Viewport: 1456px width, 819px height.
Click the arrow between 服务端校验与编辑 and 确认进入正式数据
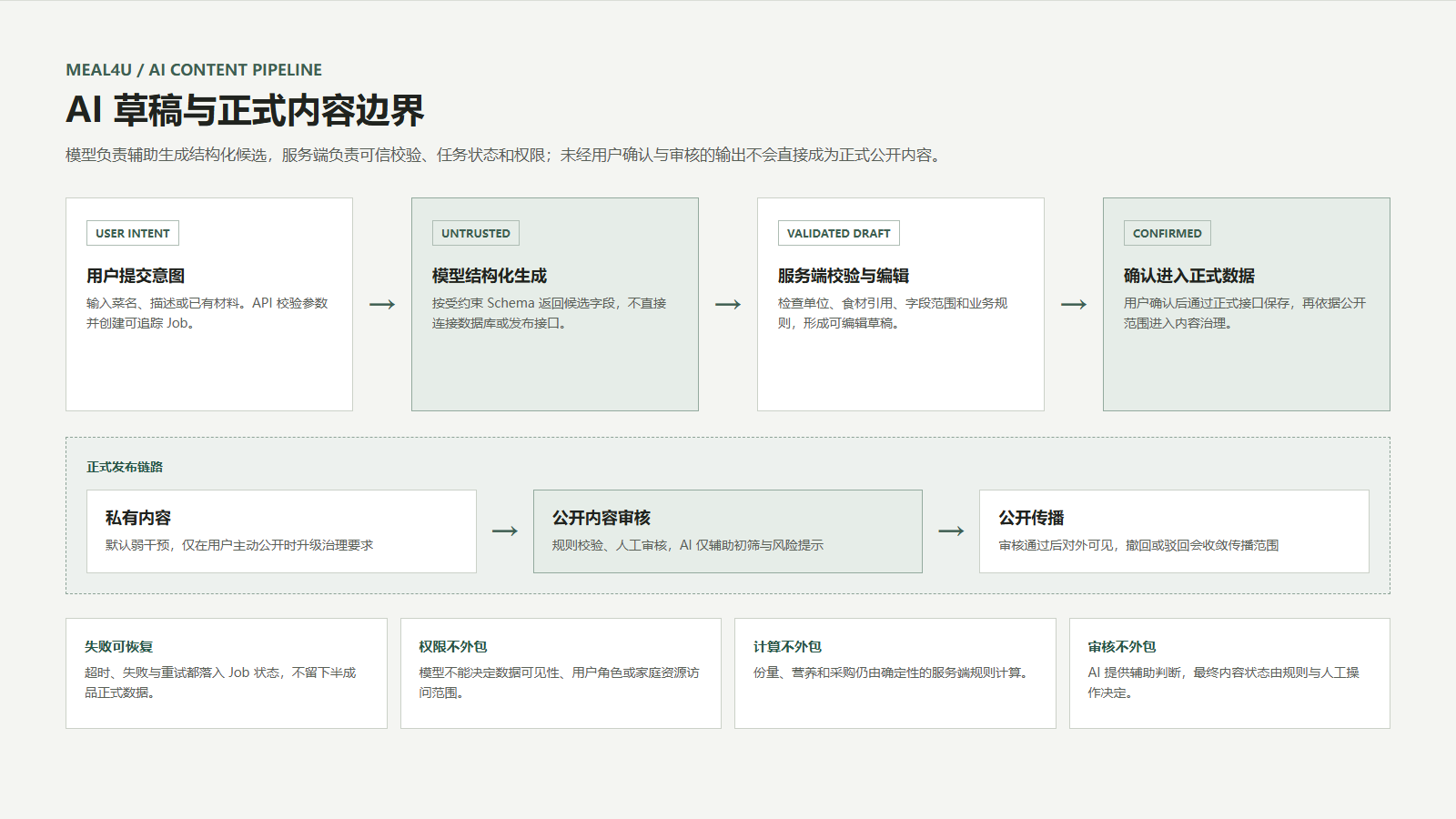point(1074,304)
